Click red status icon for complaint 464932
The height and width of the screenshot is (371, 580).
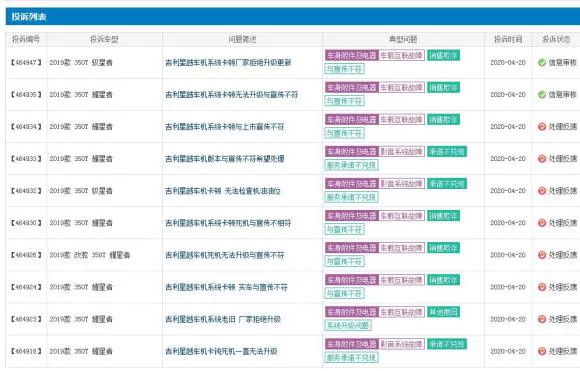(x=542, y=191)
